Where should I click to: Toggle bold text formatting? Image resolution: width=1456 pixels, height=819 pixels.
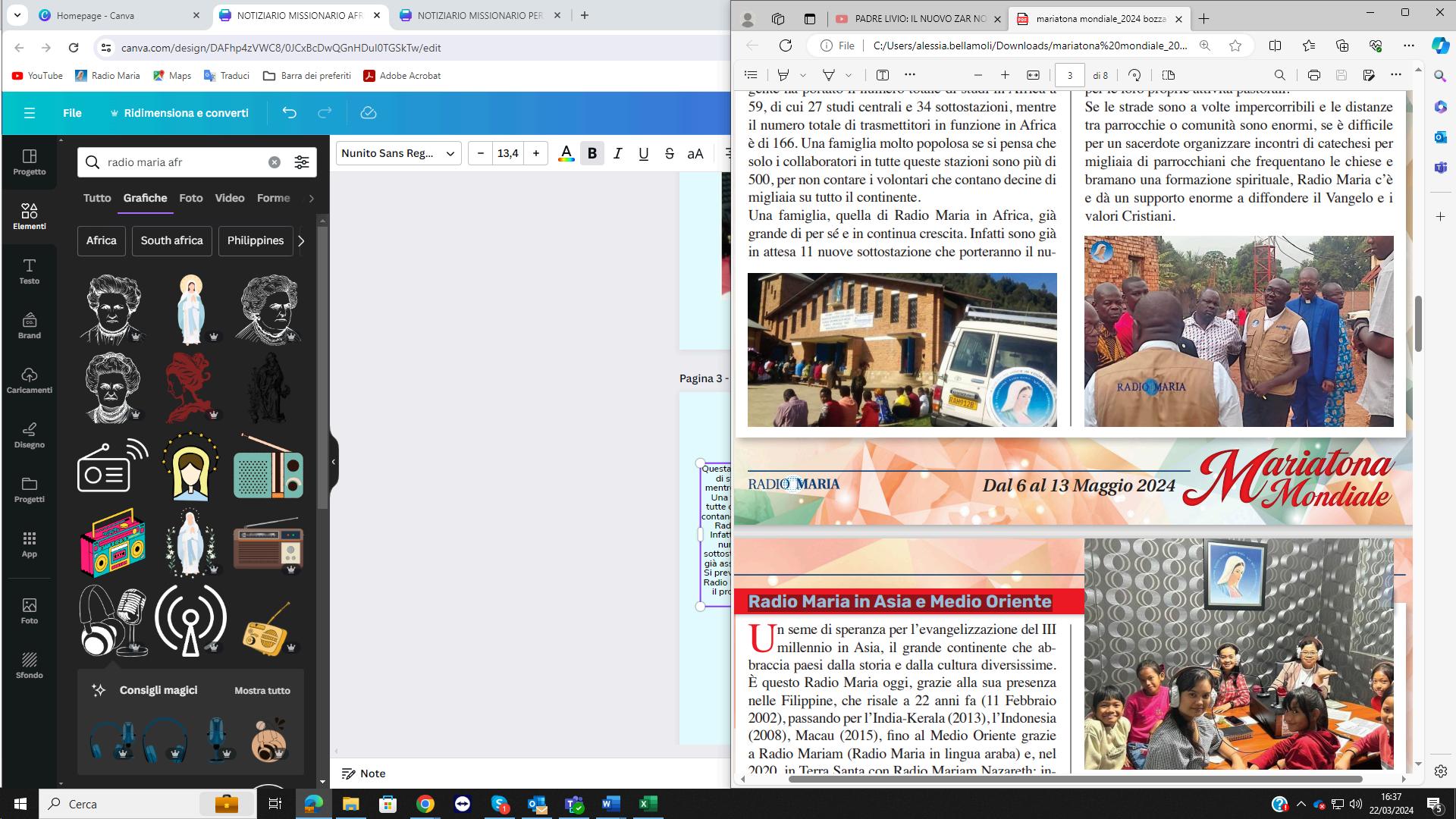point(592,153)
